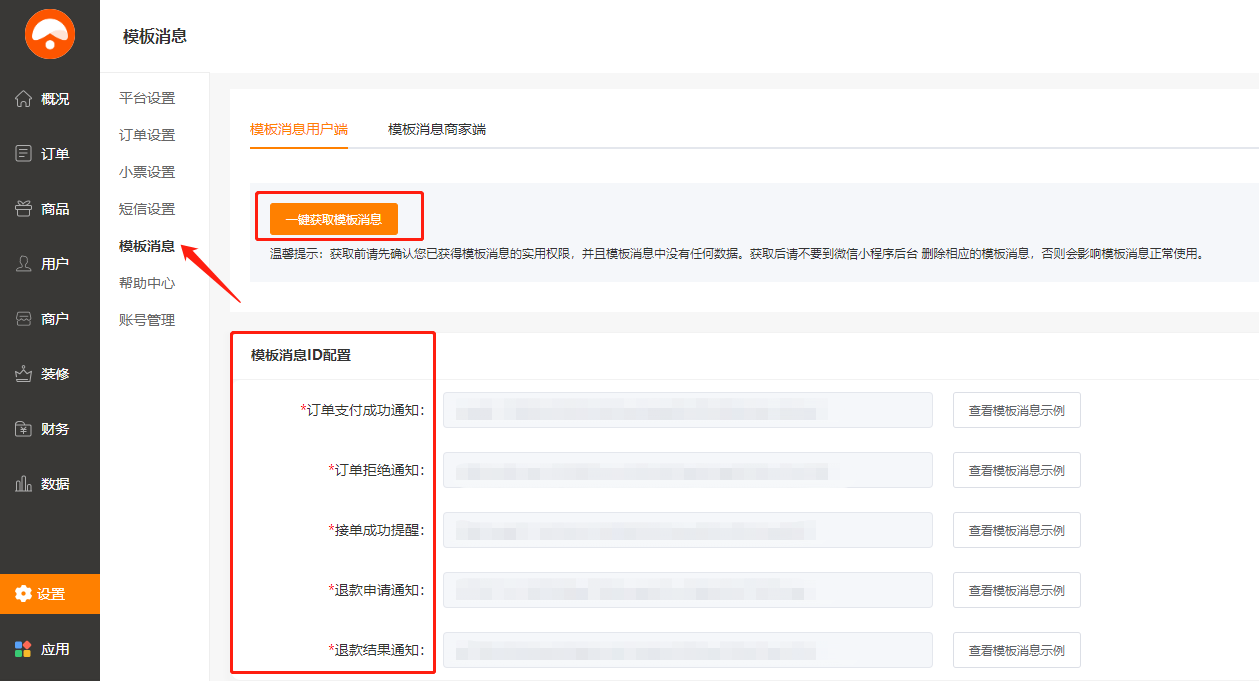Viewport: 1259px width, 681px height.
Task: Open the 数据 data chart icon
Action: pyautogui.click(x=24, y=484)
